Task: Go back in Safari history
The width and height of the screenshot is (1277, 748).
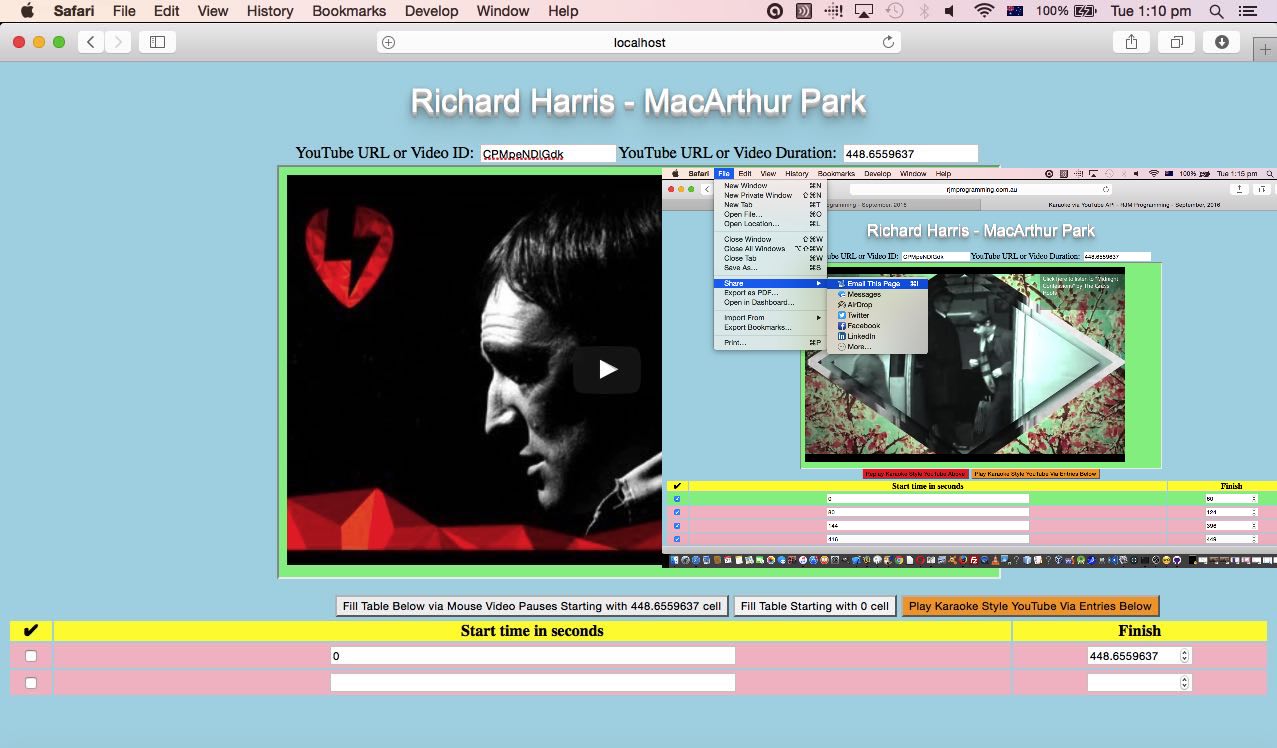Action: [91, 42]
